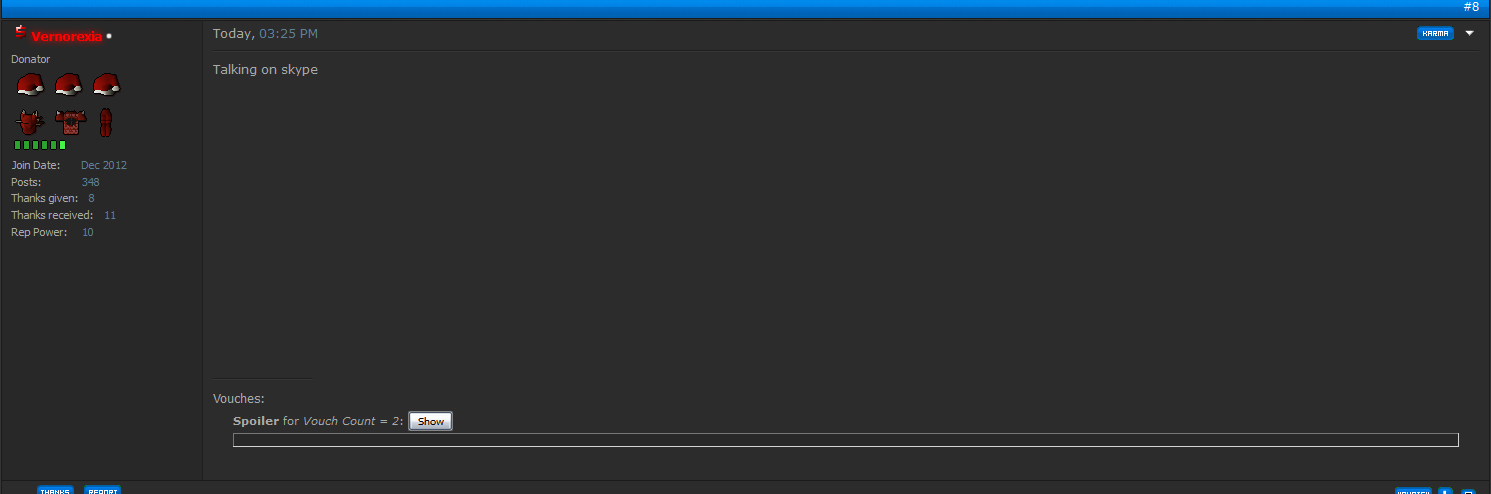
Task: Click the dragon helmet icon
Action: click(30, 123)
